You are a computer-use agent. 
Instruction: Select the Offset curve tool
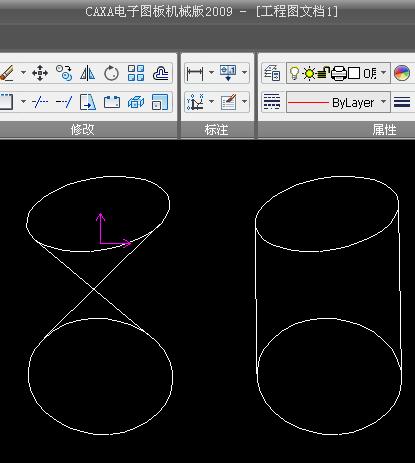click(x=160, y=73)
